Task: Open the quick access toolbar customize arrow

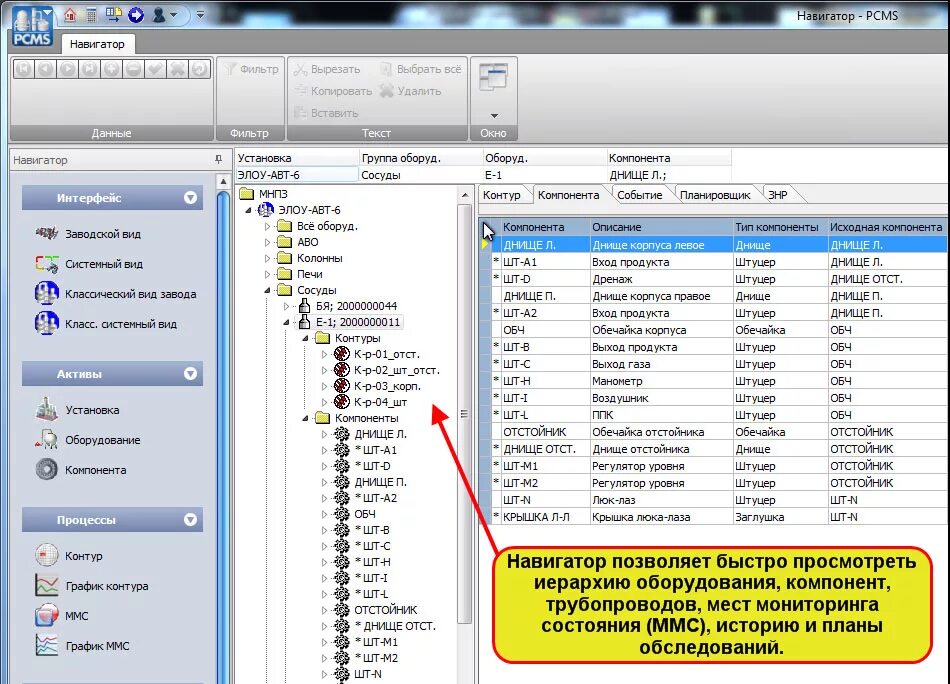Action: click(x=200, y=15)
